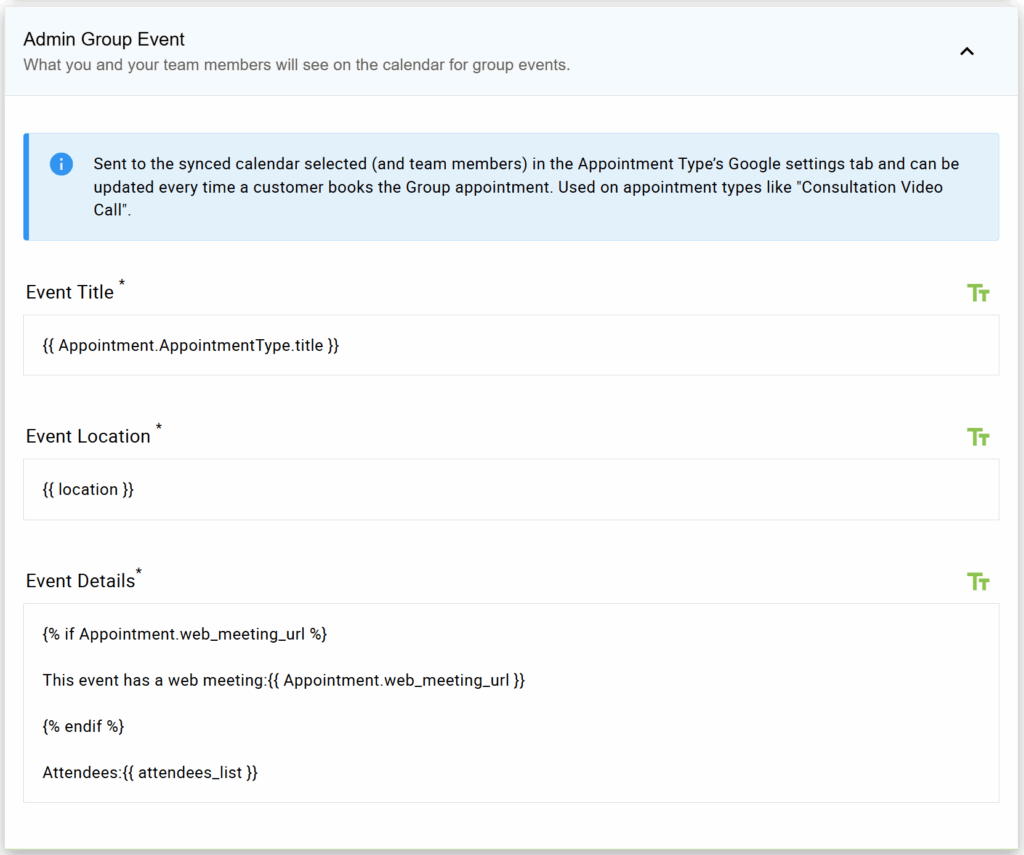Click the green Tt icon beside Event Details

(978, 581)
